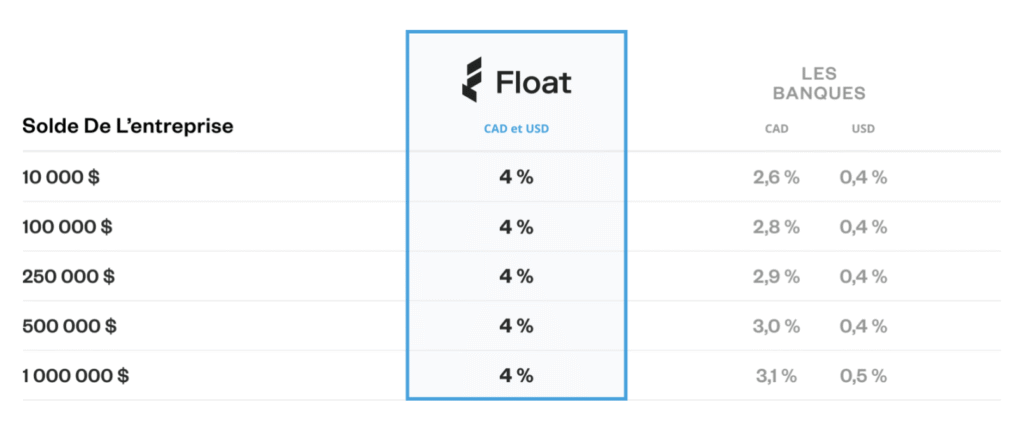The height and width of the screenshot is (442, 1024).
Task: Select the USD sub-header under Les Banques
Action: (863, 129)
